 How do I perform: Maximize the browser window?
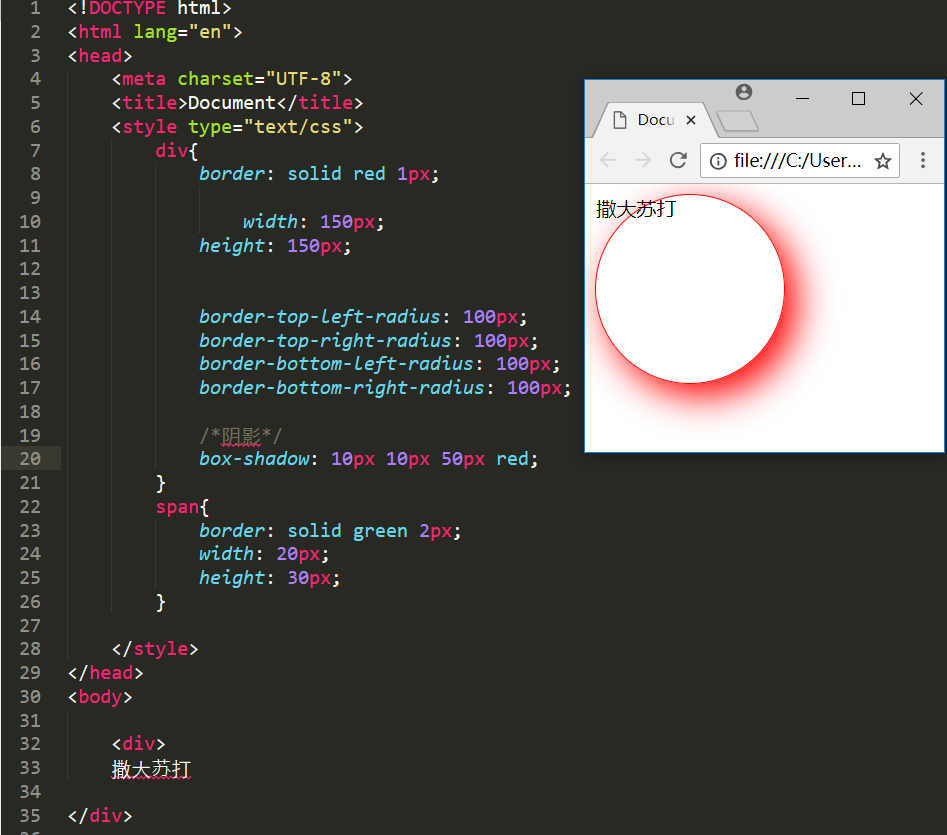pyautogui.click(x=858, y=98)
